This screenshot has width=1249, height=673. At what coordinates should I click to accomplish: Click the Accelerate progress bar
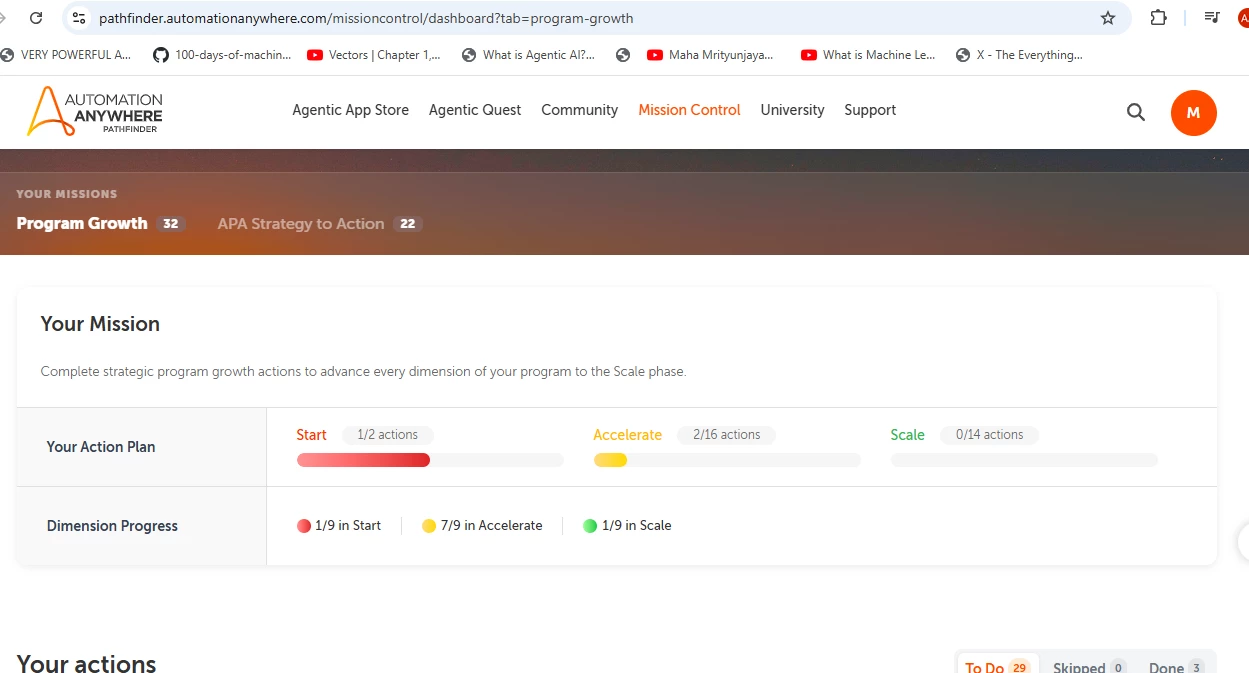[727, 460]
